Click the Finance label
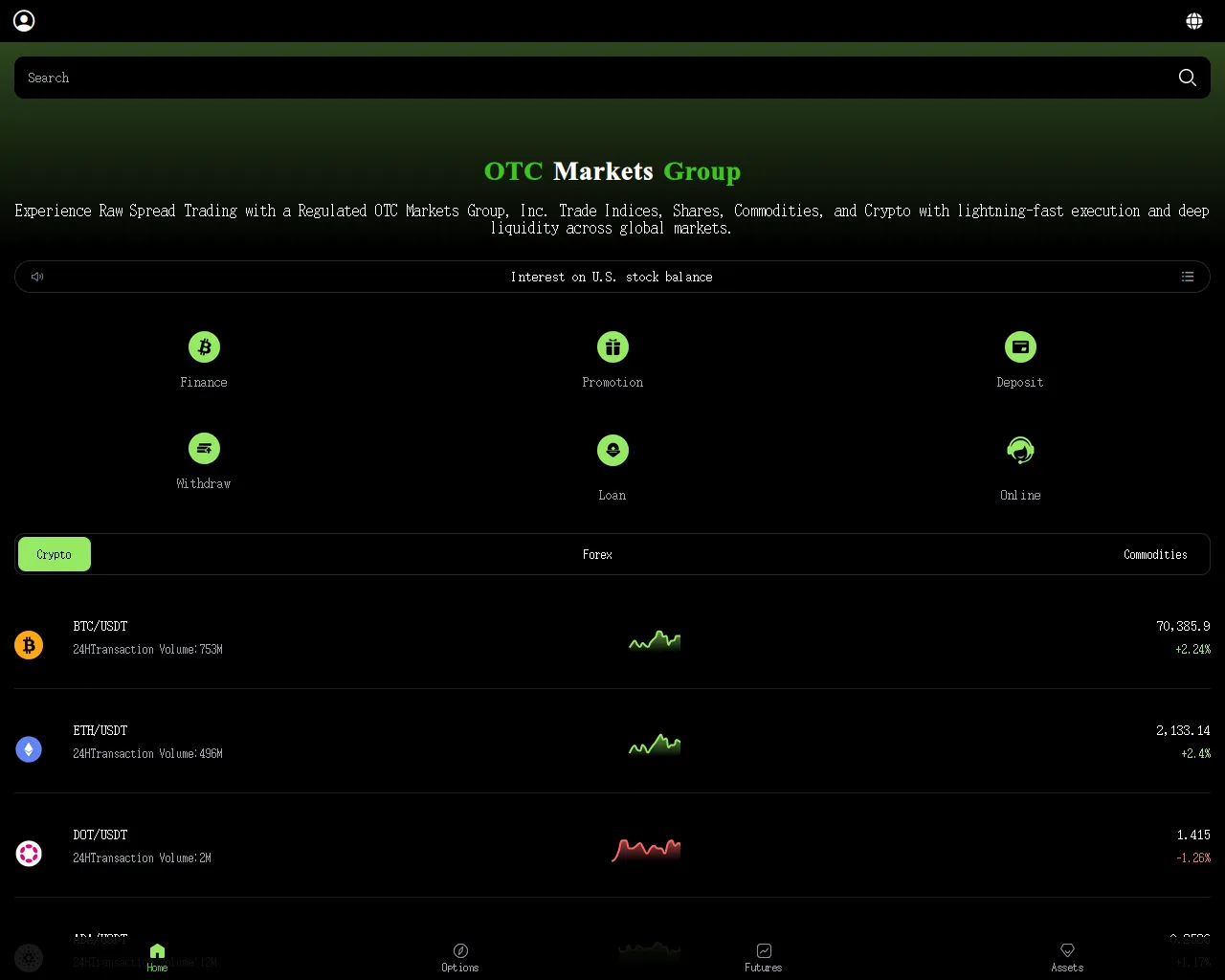The height and width of the screenshot is (980, 1225). (204, 382)
